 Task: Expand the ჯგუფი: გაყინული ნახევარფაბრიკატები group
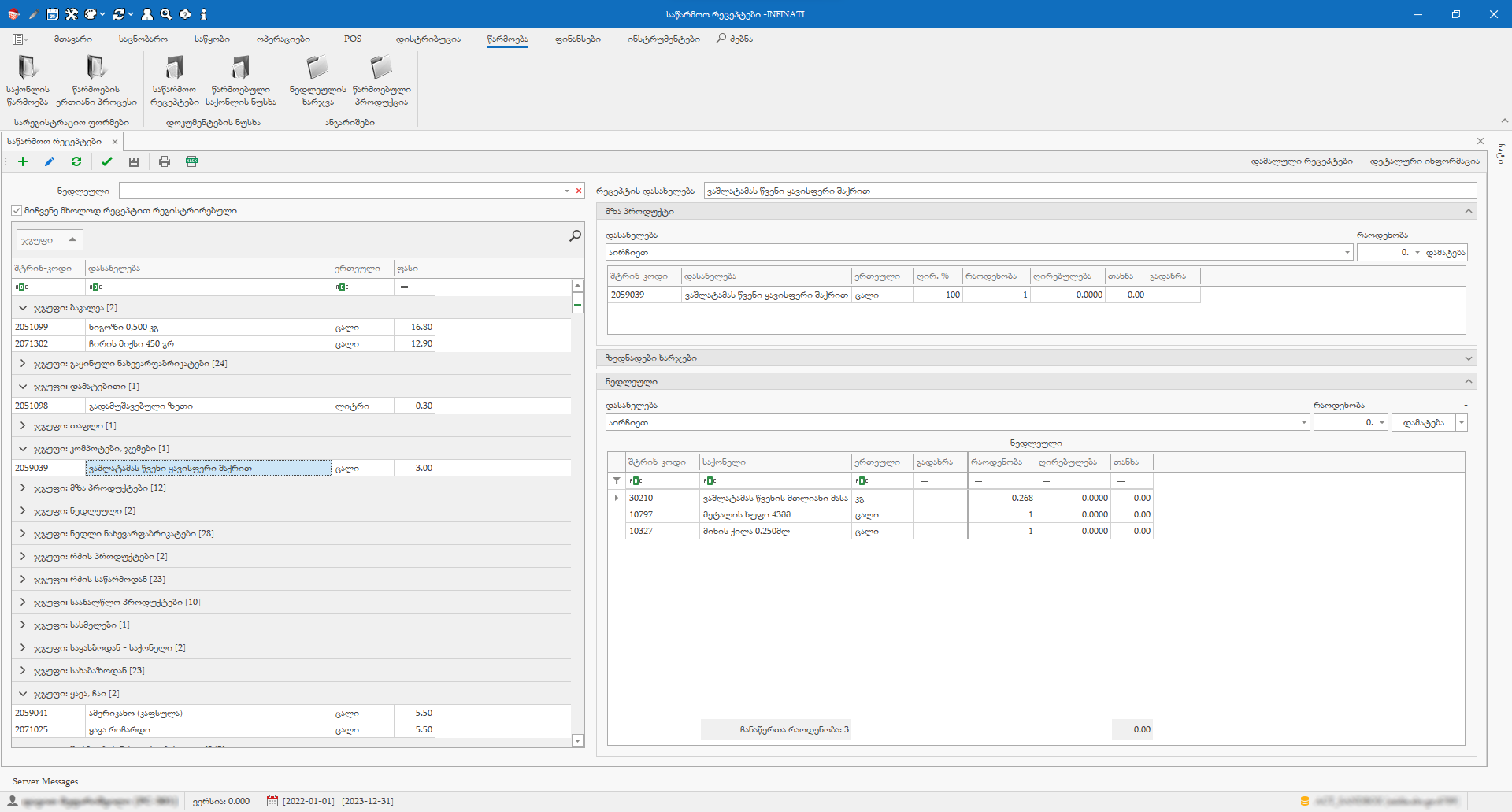tap(23, 364)
